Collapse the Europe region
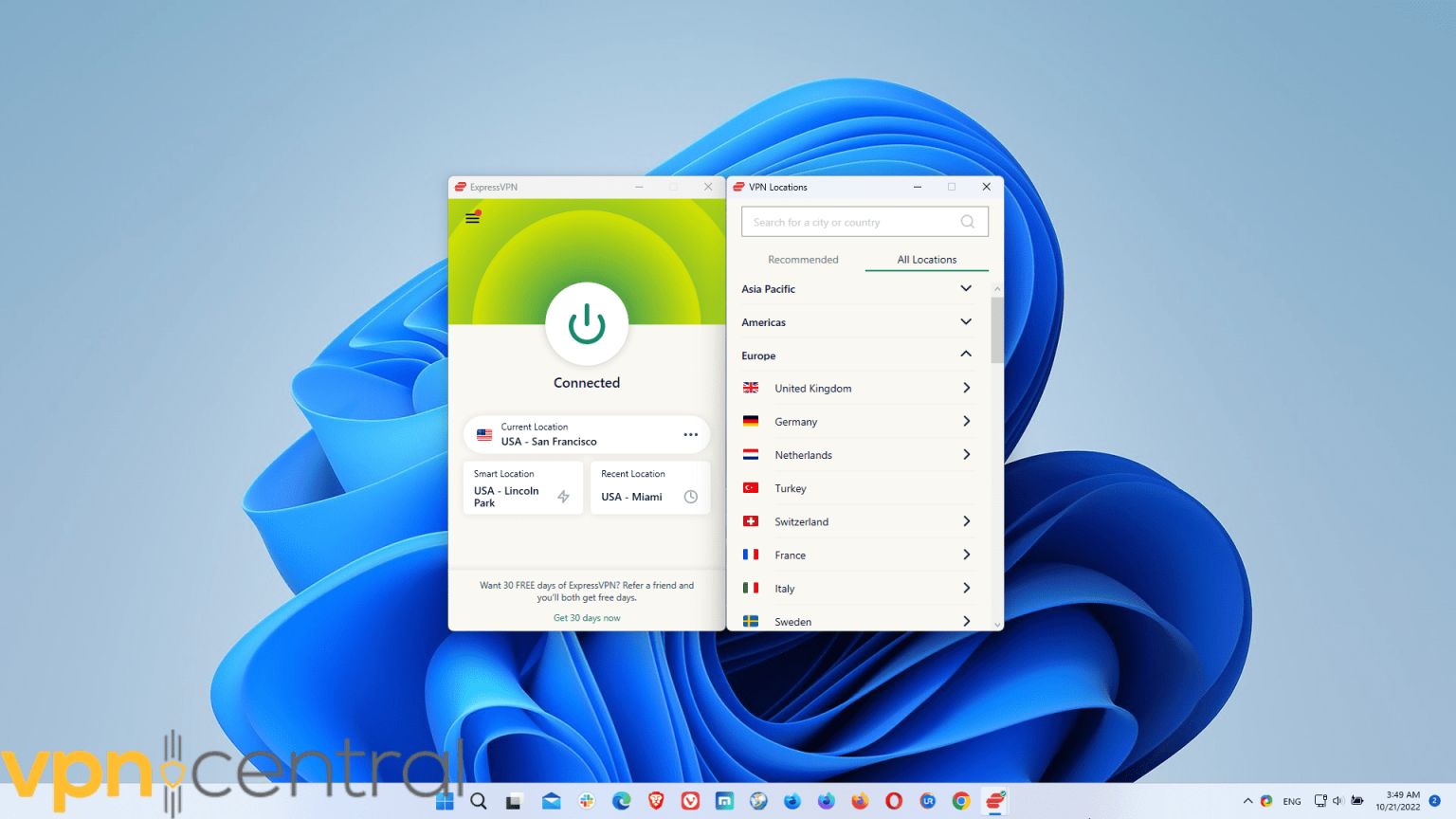This screenshot has height=819, width=1456. point(965,355)
